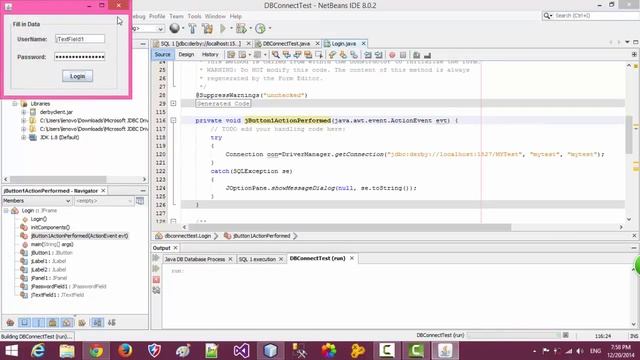Viewport: 640px width, 360px height.
Task: Click Shift Line Right icon
Action: tap(378, 55)
